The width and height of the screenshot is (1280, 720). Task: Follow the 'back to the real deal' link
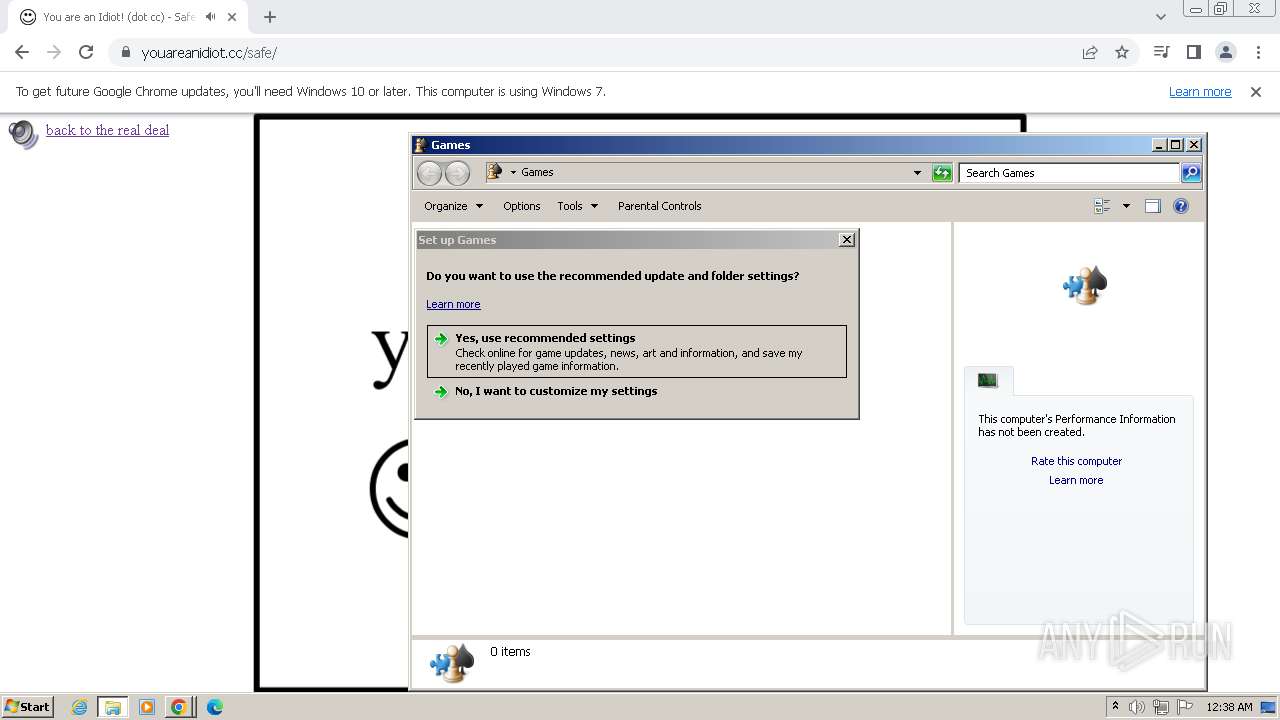pyautogui.click(x=107, y=130)
